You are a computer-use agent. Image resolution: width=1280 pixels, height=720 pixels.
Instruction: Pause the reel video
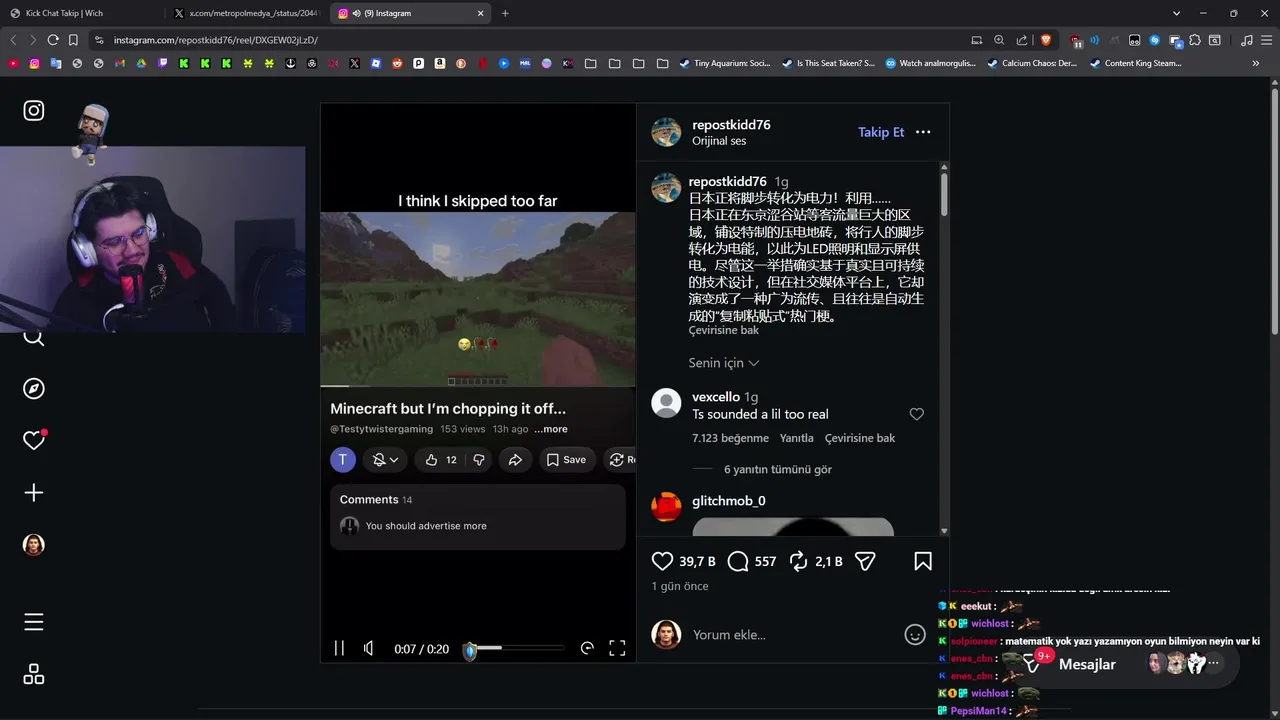pyautogui.click(x=339, y=648)
